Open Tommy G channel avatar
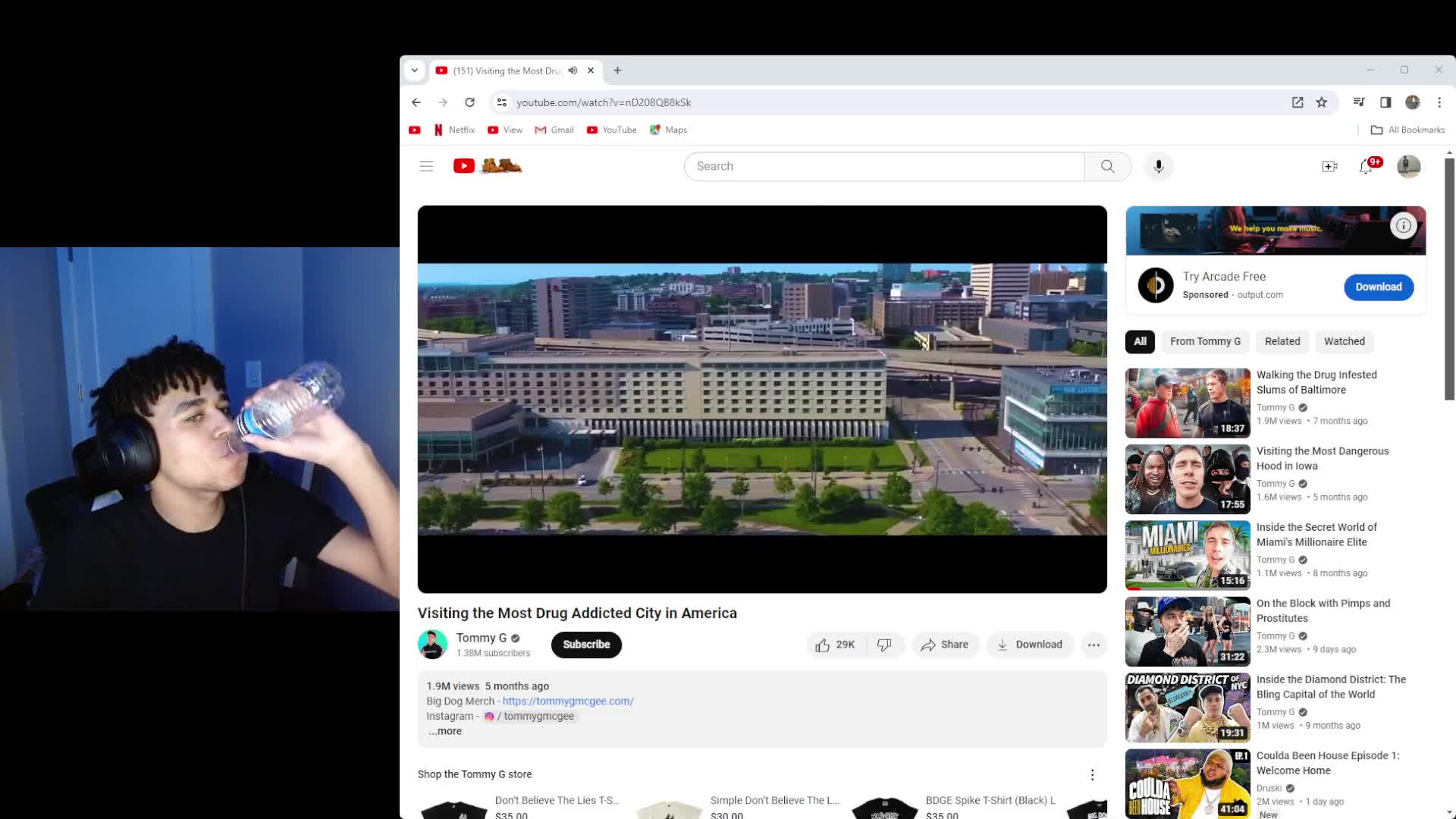 click(x=432, y=645)
